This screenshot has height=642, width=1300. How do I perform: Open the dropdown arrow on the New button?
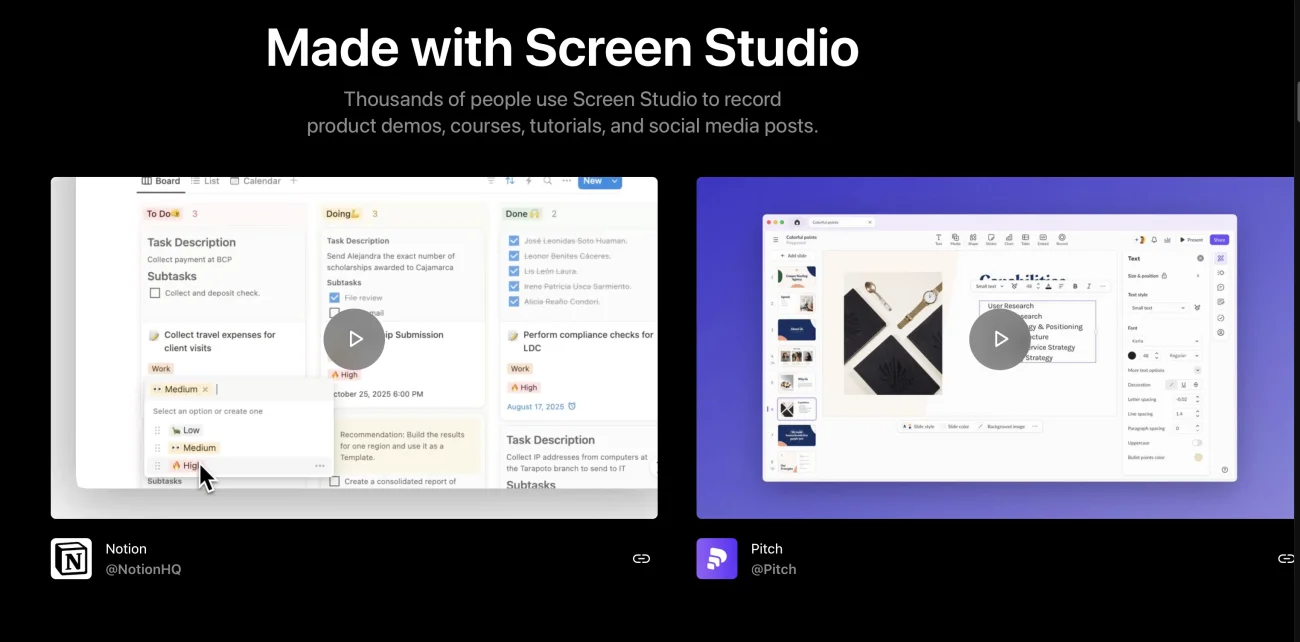[x=614, y=181]
